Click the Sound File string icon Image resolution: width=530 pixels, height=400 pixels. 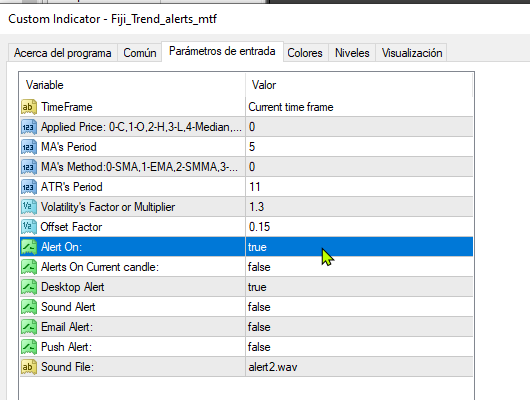[29, 367]
